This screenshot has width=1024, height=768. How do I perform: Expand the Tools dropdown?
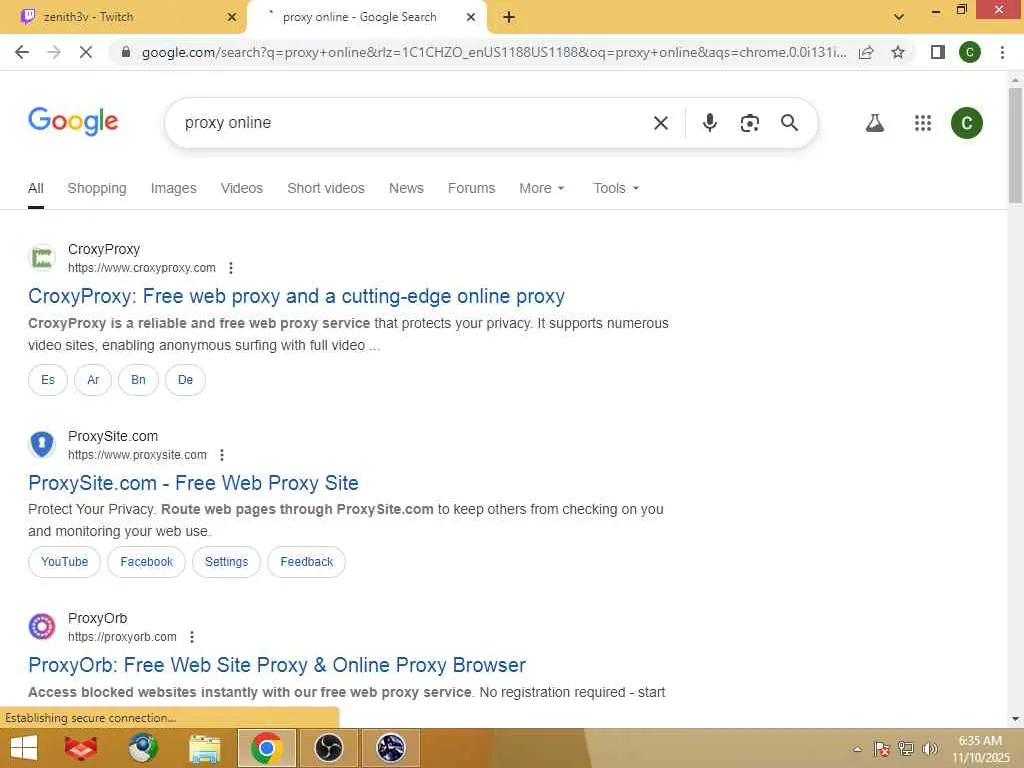click(616, 188)
